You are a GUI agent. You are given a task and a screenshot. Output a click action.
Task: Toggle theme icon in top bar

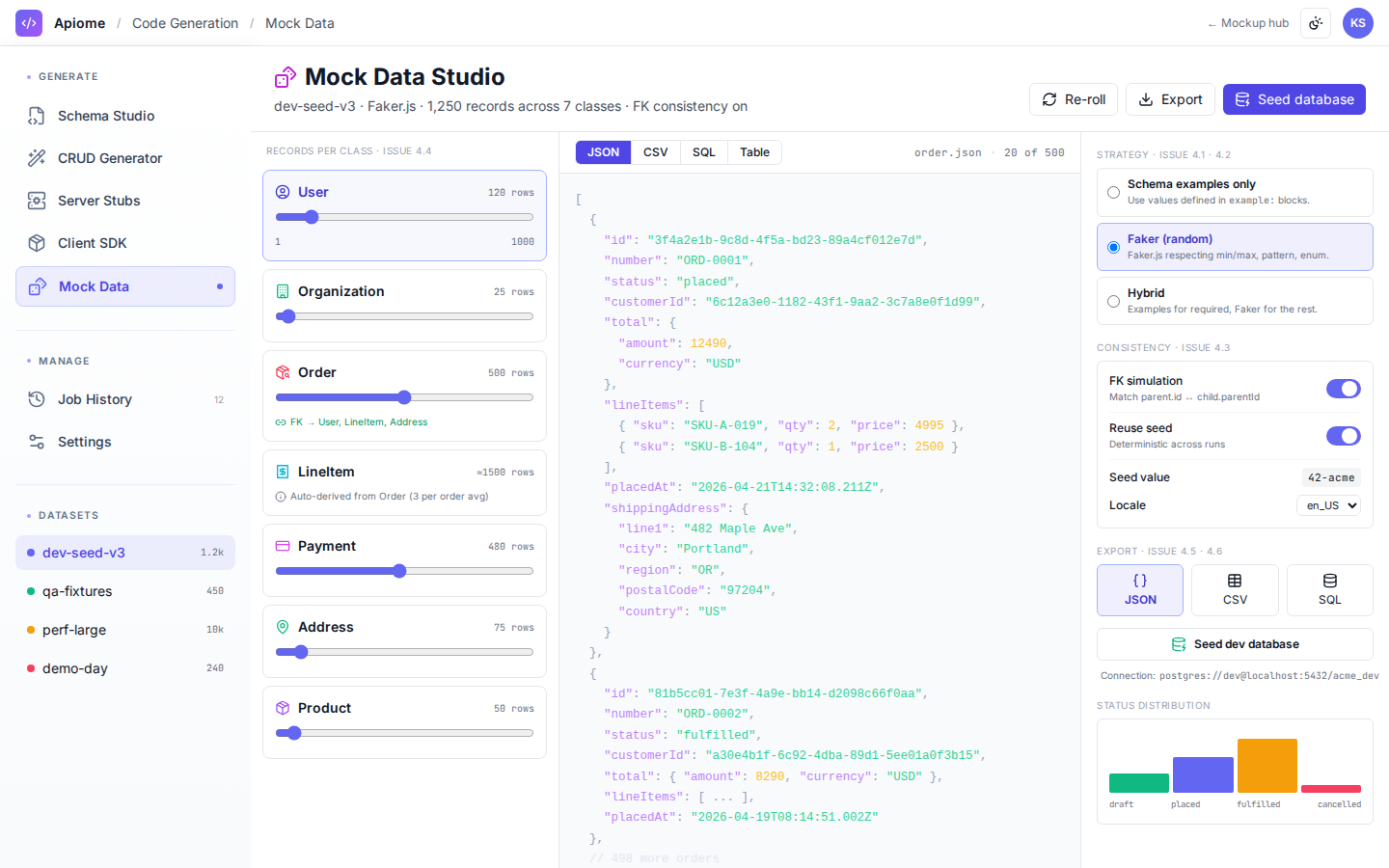coord(1316,23)
